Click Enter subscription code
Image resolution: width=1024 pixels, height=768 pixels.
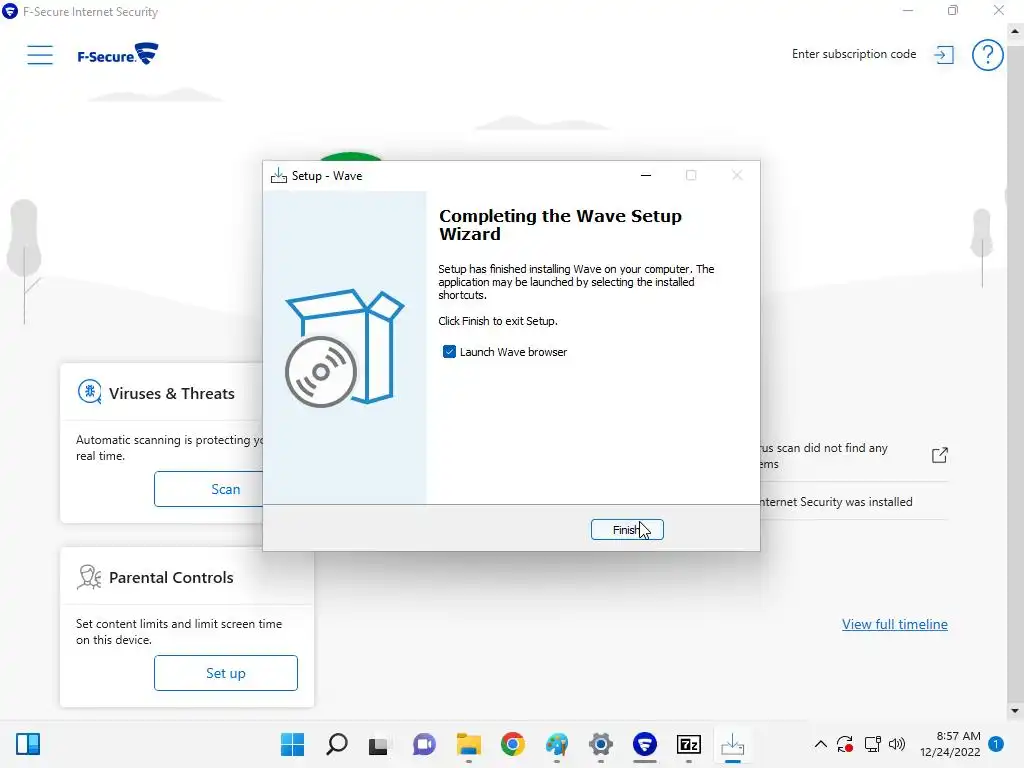click(x=854, y=54)
